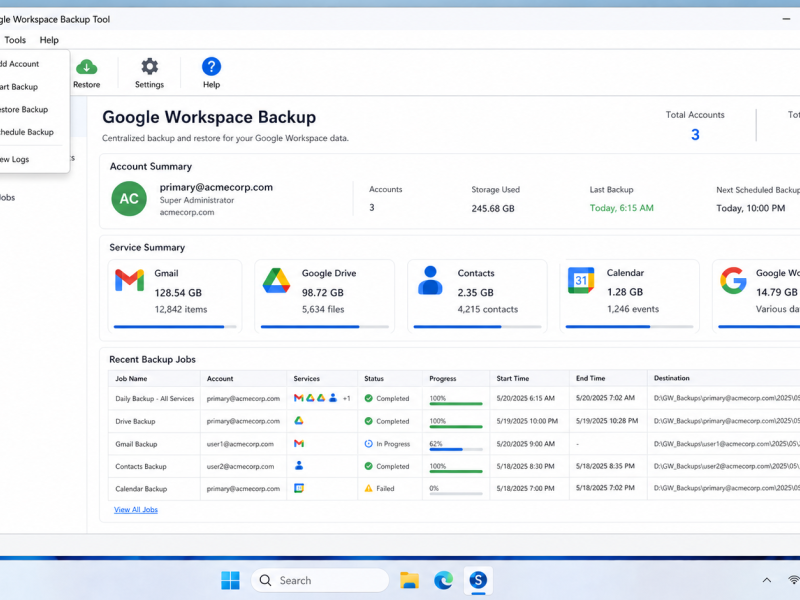Click Drive icon in Drive Backup row
Viewport: 800px width, 600px height.
pos(299,420)
